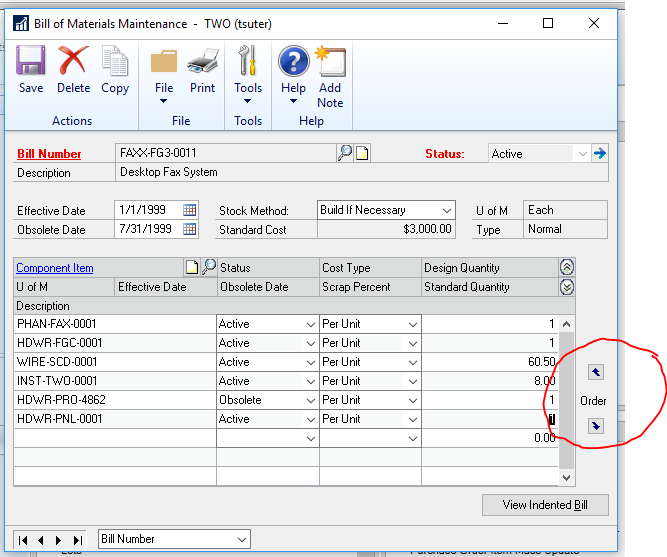
Task: Click blue arrow next to Status
Action: 600,153
